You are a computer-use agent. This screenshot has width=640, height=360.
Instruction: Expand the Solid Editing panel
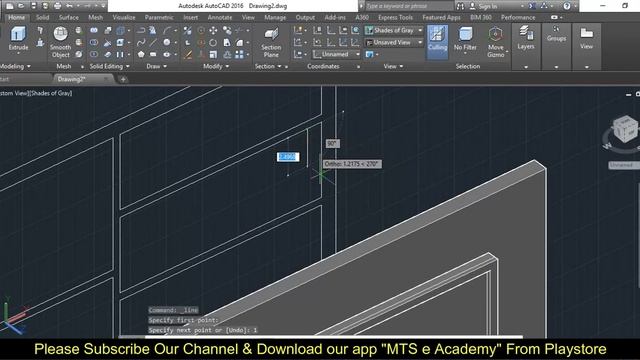(x=109, y=66)
